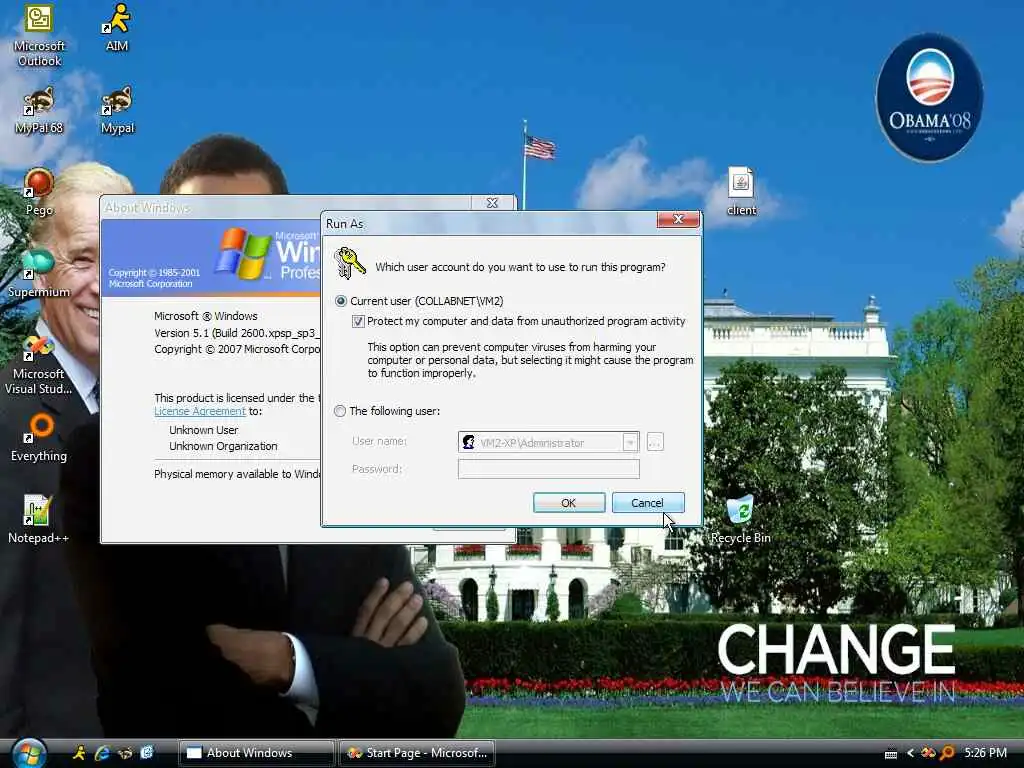Switch to Start Page Microsoft taskbar button

pyautogui.click(x=417, y=753)
